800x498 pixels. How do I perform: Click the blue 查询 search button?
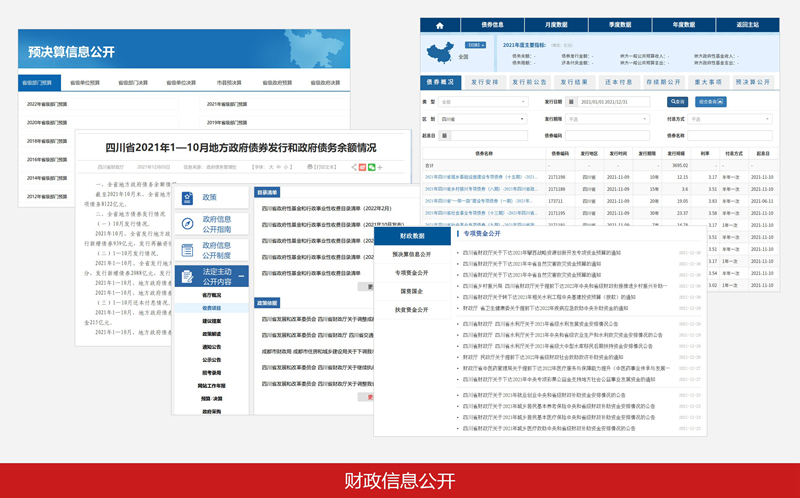pyautogui.click(x=677, y=101)
